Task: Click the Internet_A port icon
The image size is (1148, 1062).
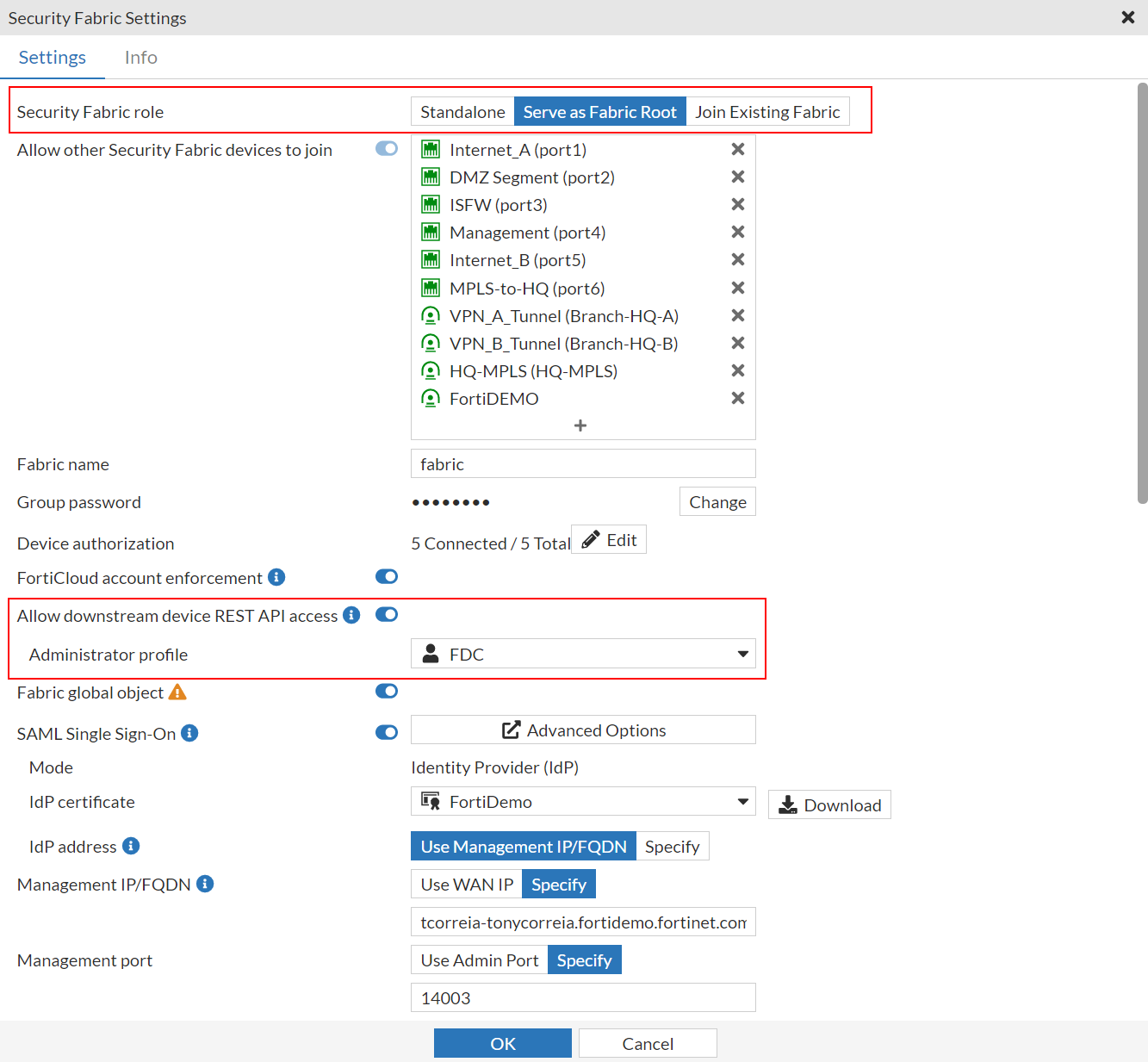Action: point(431,150)
